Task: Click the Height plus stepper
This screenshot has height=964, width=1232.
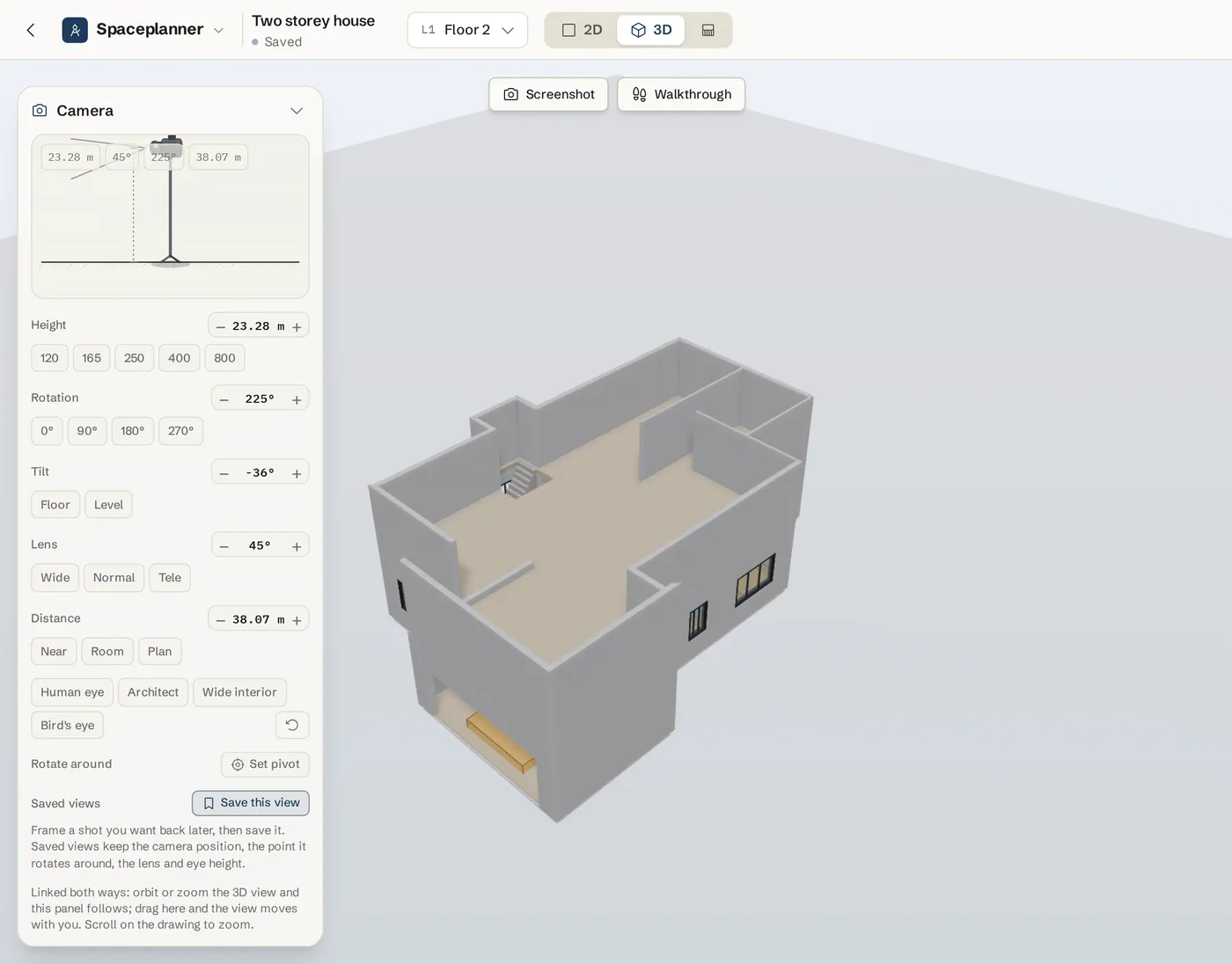Action: (297, 326)
